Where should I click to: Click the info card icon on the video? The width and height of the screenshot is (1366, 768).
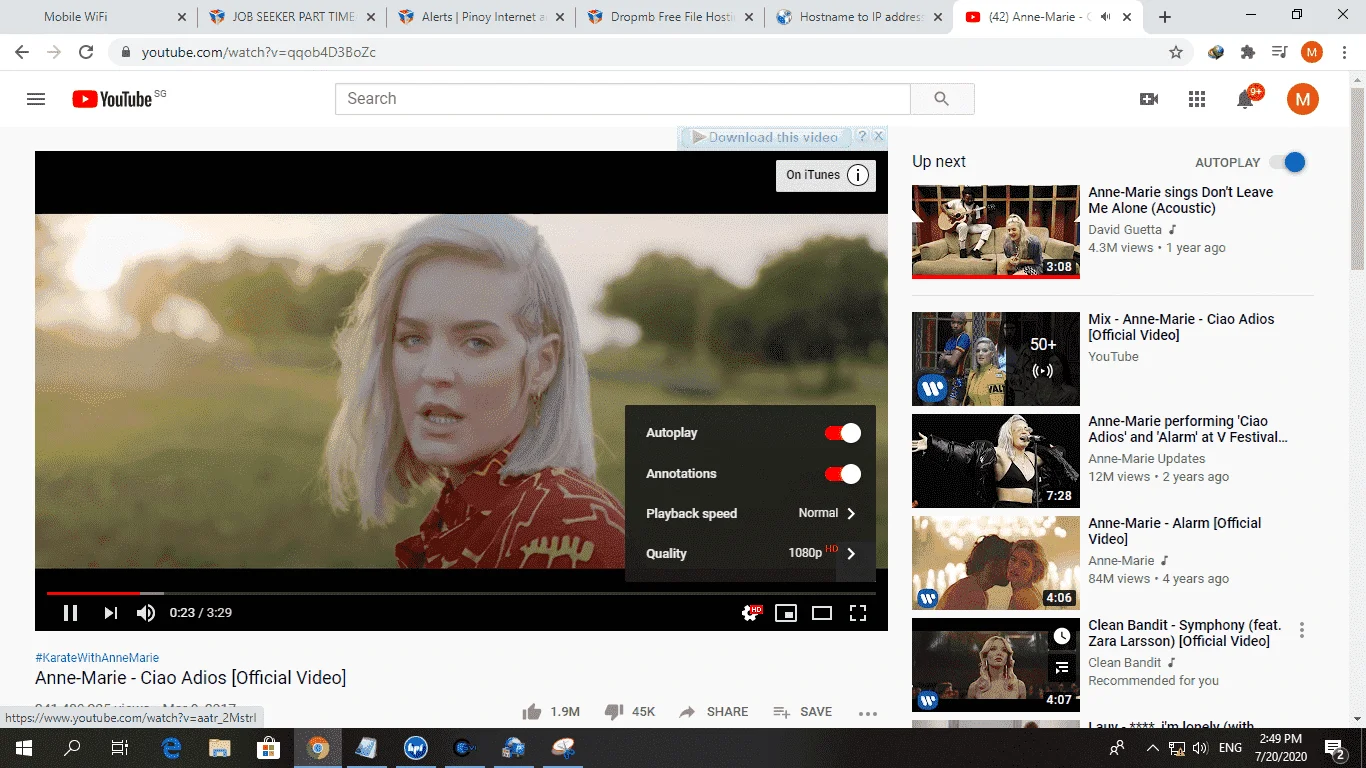858,175
